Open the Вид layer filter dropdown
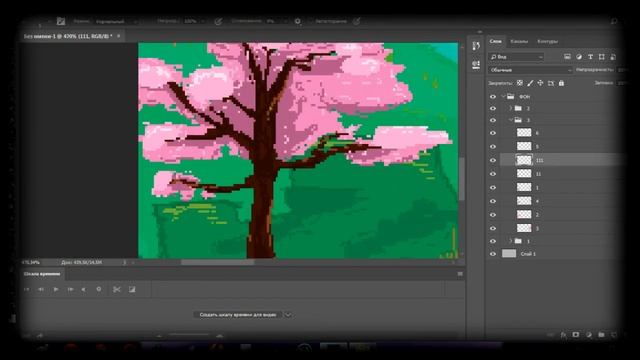This screenshot has height=360, width=640. pos(516,57)
